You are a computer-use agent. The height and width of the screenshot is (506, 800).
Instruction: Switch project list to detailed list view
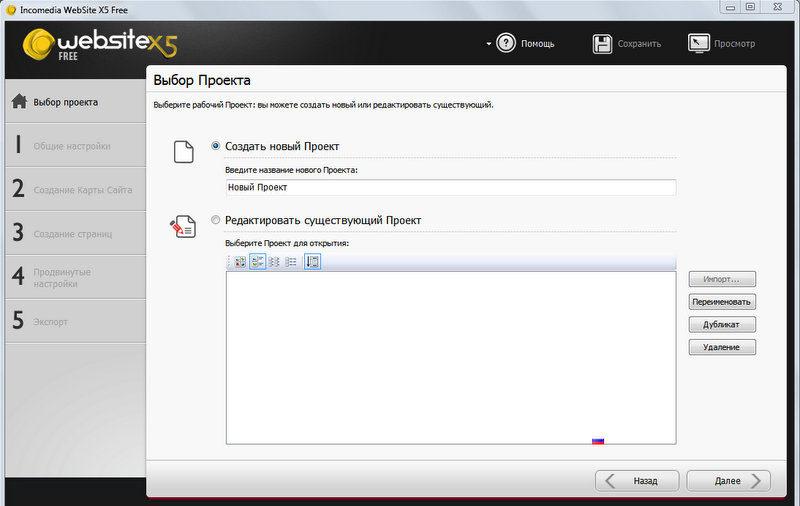coord(291,262)
